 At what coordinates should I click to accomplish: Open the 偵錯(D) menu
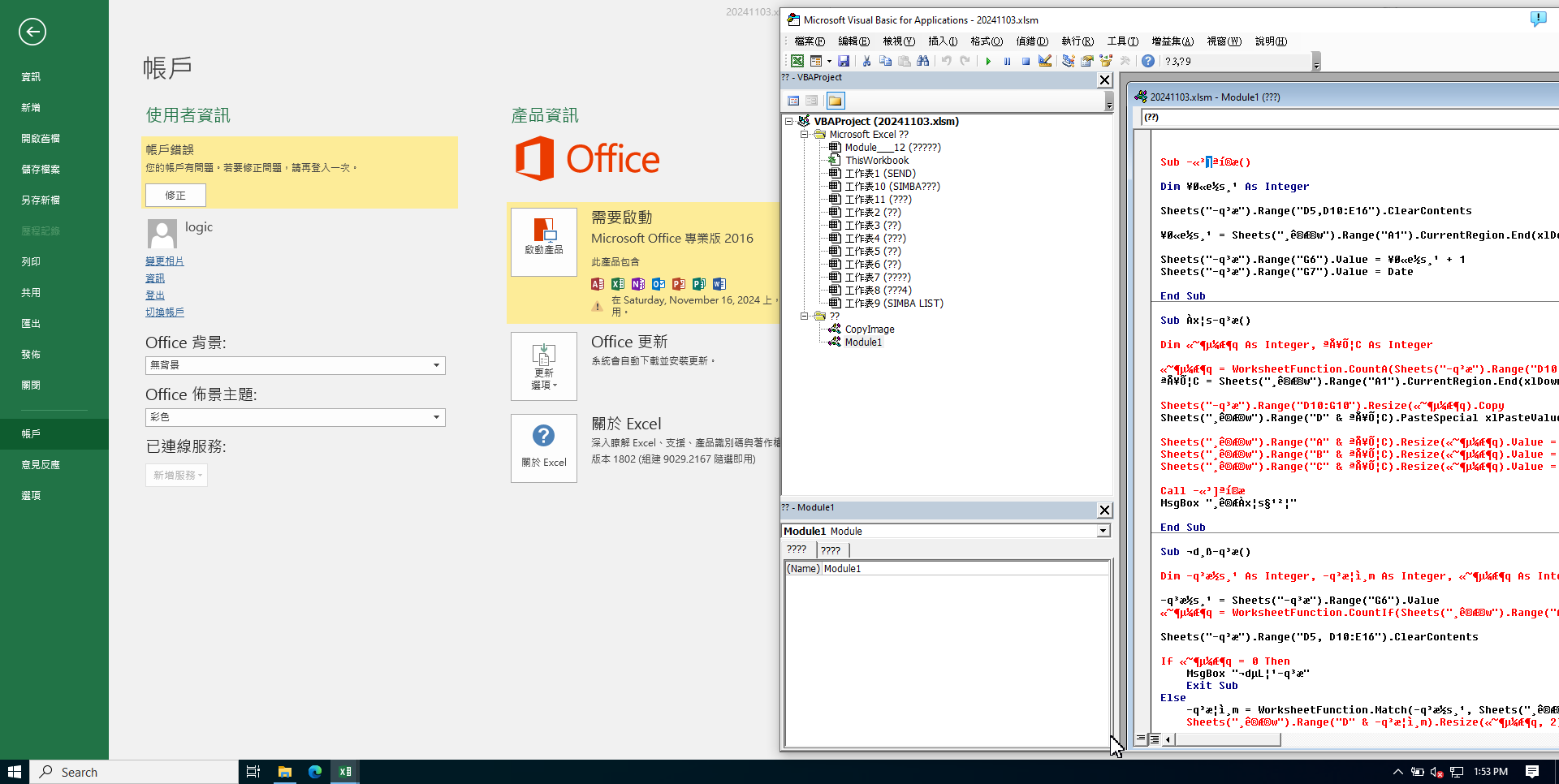(1031, 41)
